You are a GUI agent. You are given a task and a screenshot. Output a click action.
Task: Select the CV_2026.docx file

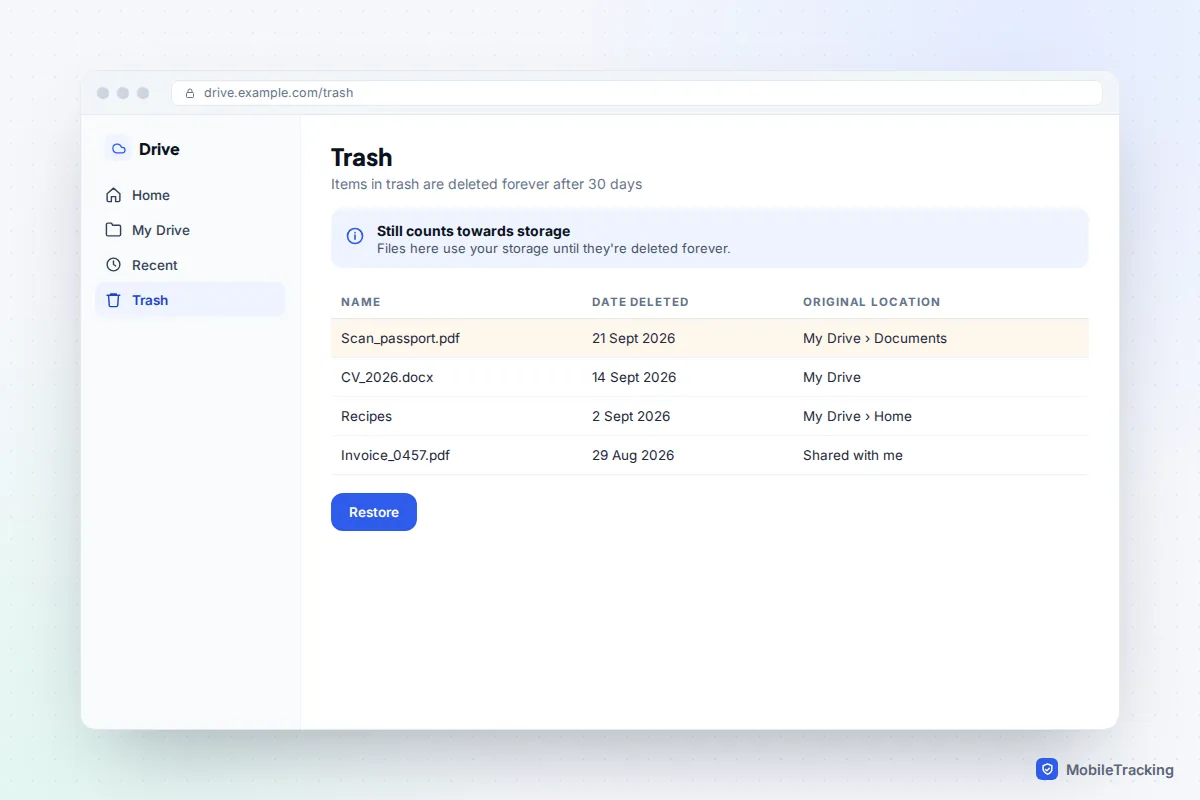[x=709, y=377]
